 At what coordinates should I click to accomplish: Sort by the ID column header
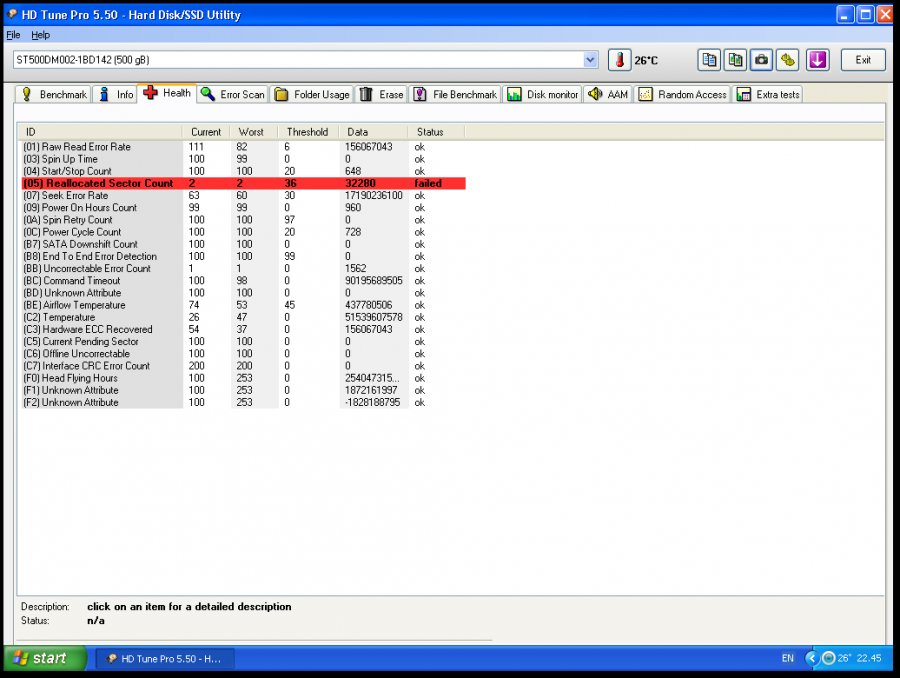100,132
